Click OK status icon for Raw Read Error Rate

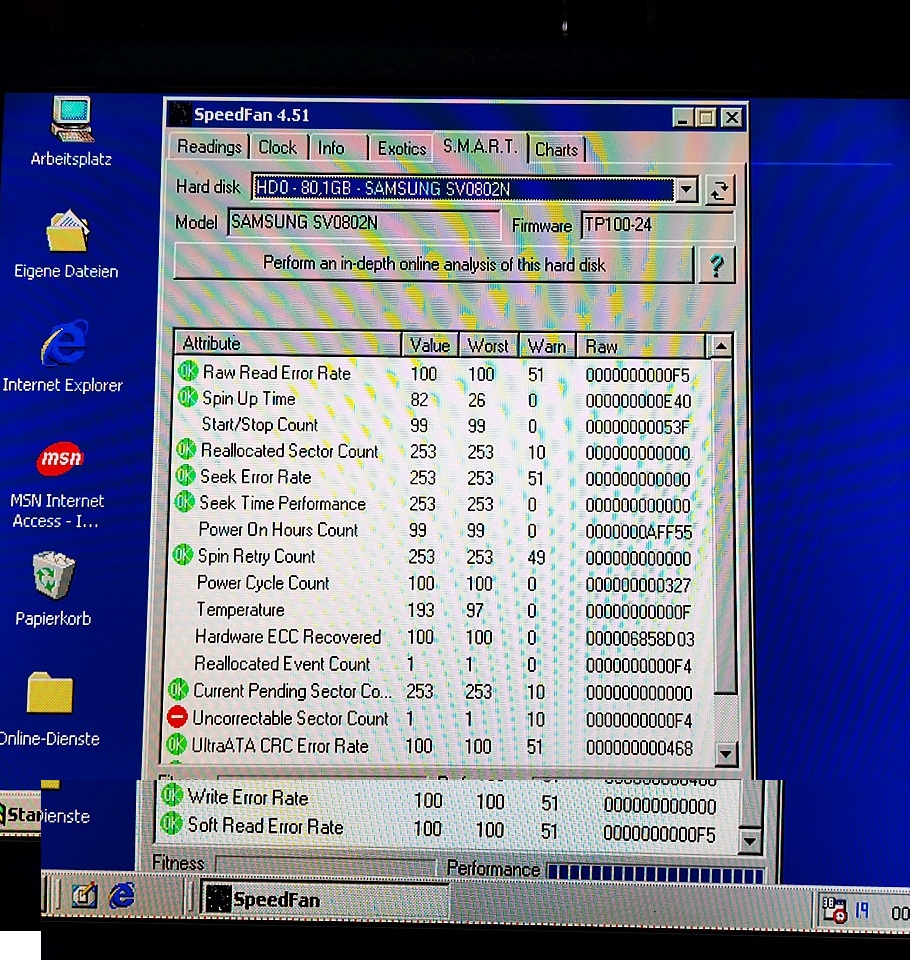pos(188,370)
